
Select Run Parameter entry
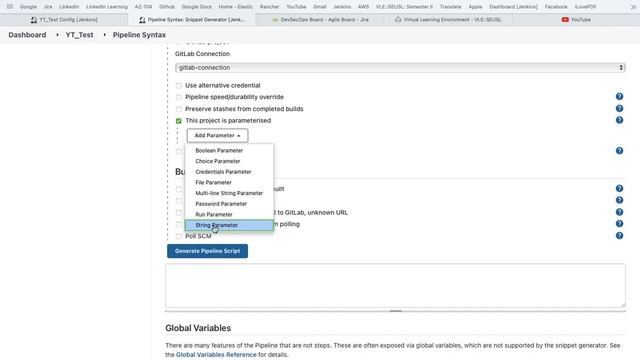click(229, 214)
